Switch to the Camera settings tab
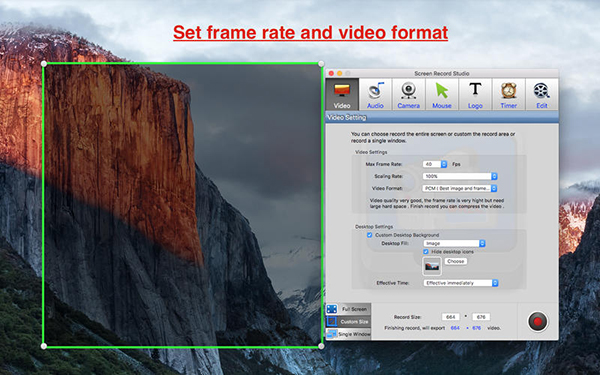Viewport: 600px width, 375px height. coord(409,95)
